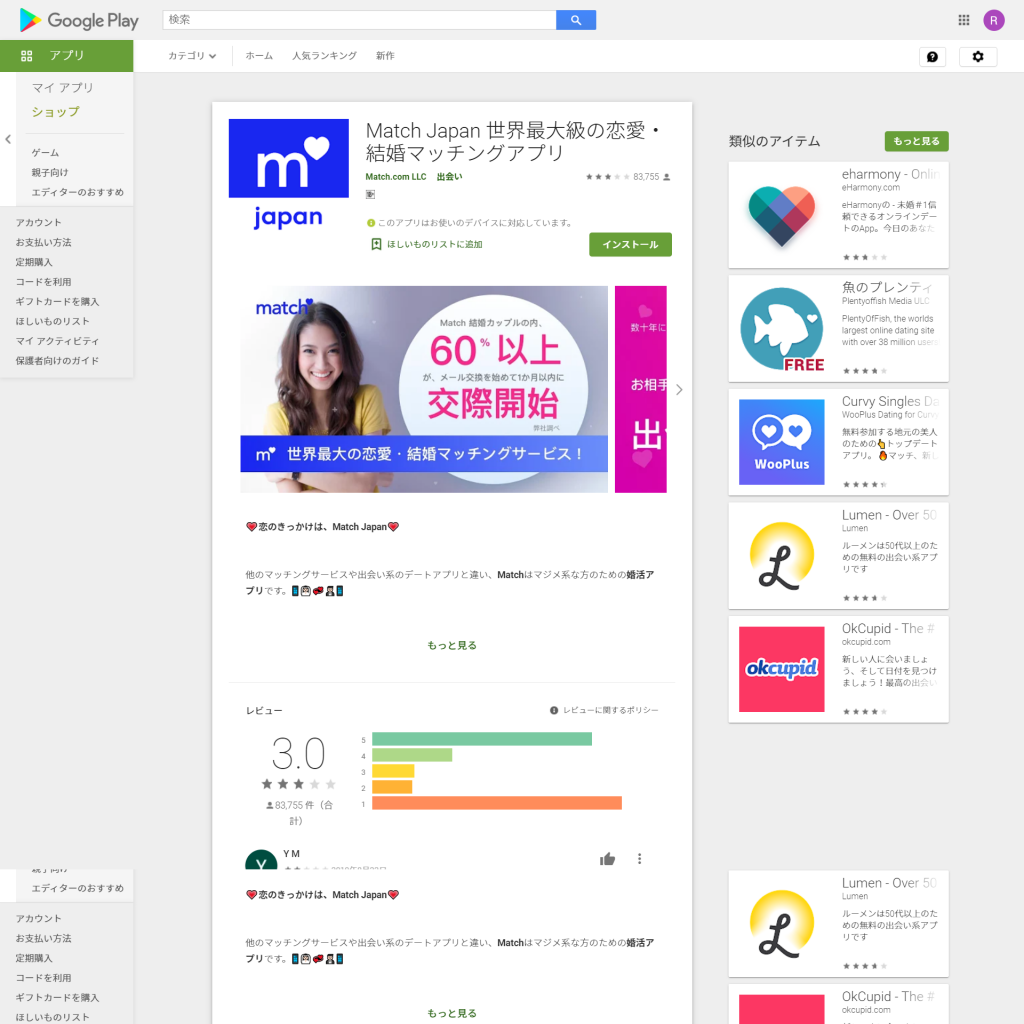Click the 類似のアイテム heading
The height and width of the screenshot is (1024, 1024).
click(x=774, y=142)
